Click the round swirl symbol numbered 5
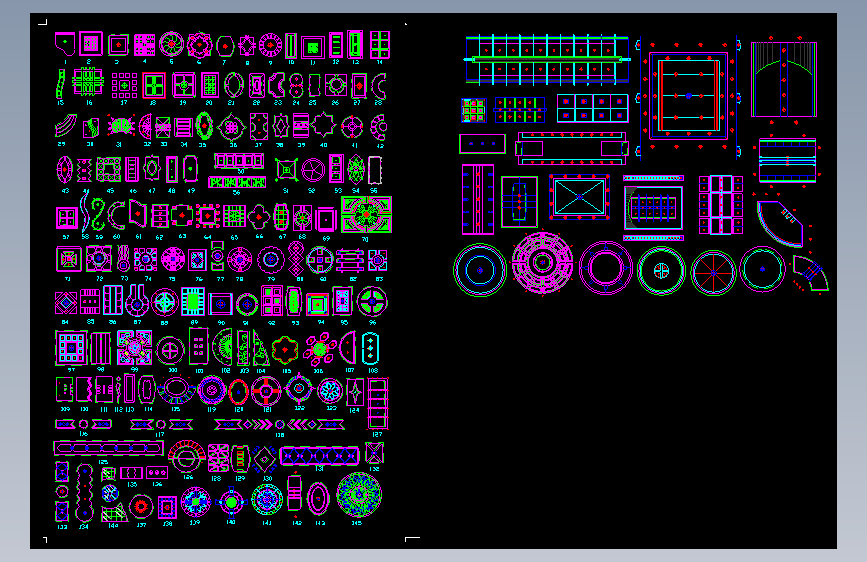Image resolution: width=867 pixels, height=562 pixels. (171, 44)
